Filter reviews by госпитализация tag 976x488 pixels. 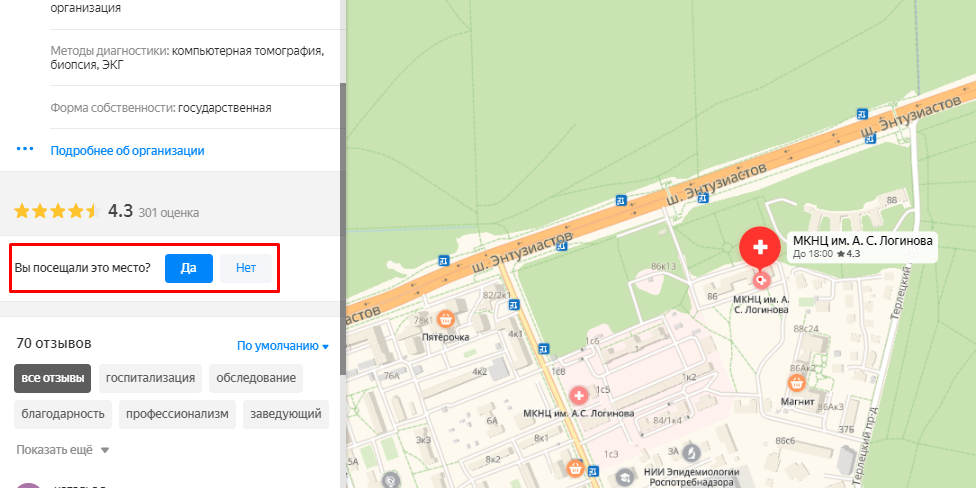150,378
